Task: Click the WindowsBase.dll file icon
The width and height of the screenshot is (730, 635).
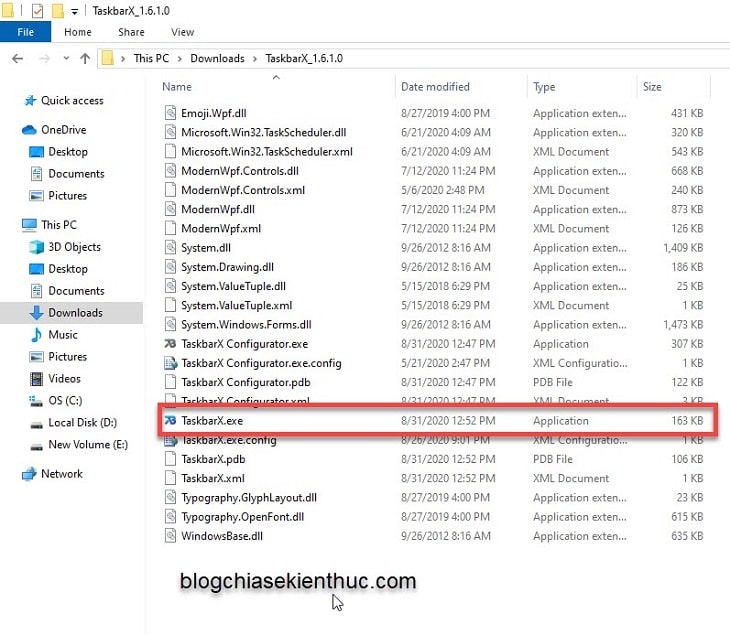Action: [170, 536]
